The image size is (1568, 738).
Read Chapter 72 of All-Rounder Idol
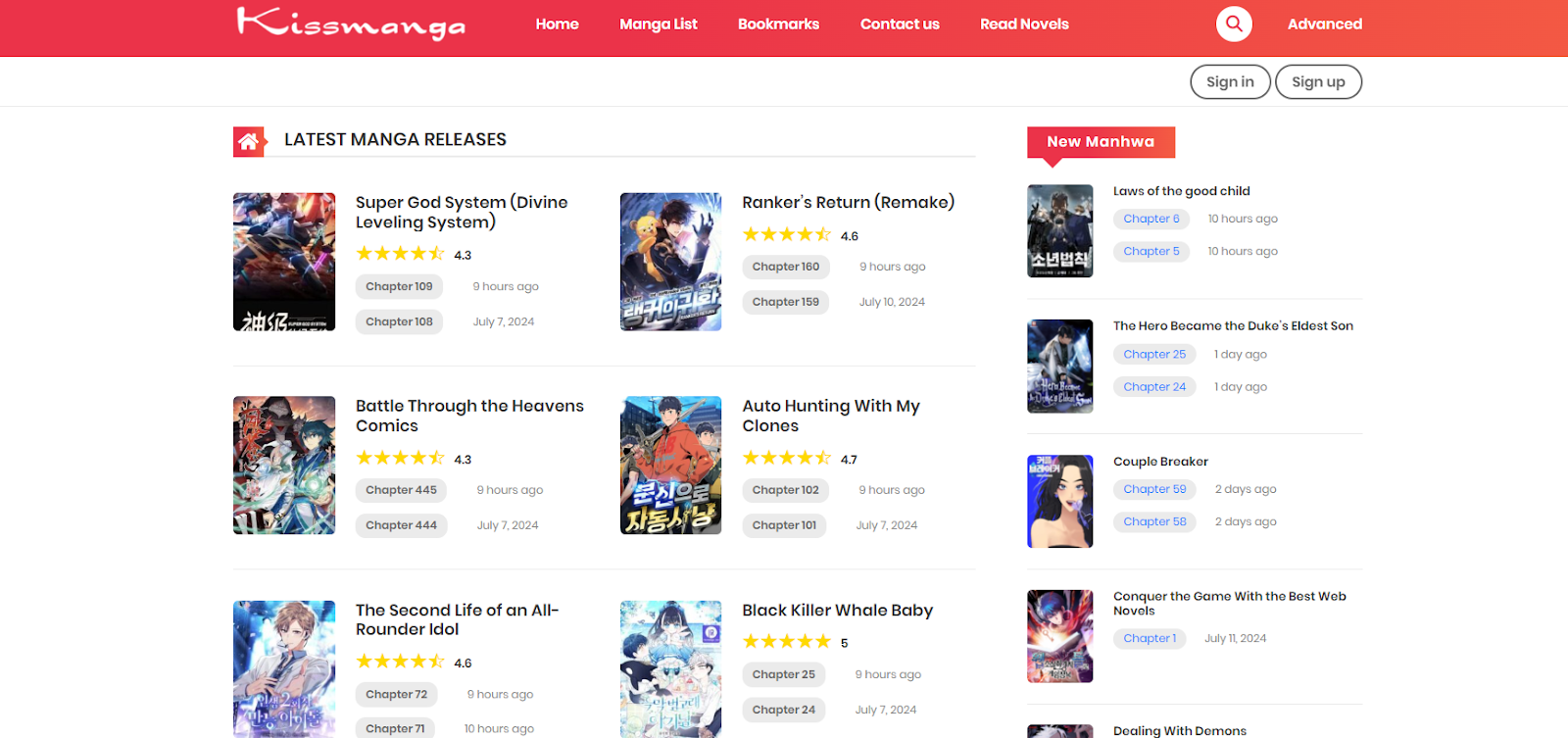click(x=396, y=694)
